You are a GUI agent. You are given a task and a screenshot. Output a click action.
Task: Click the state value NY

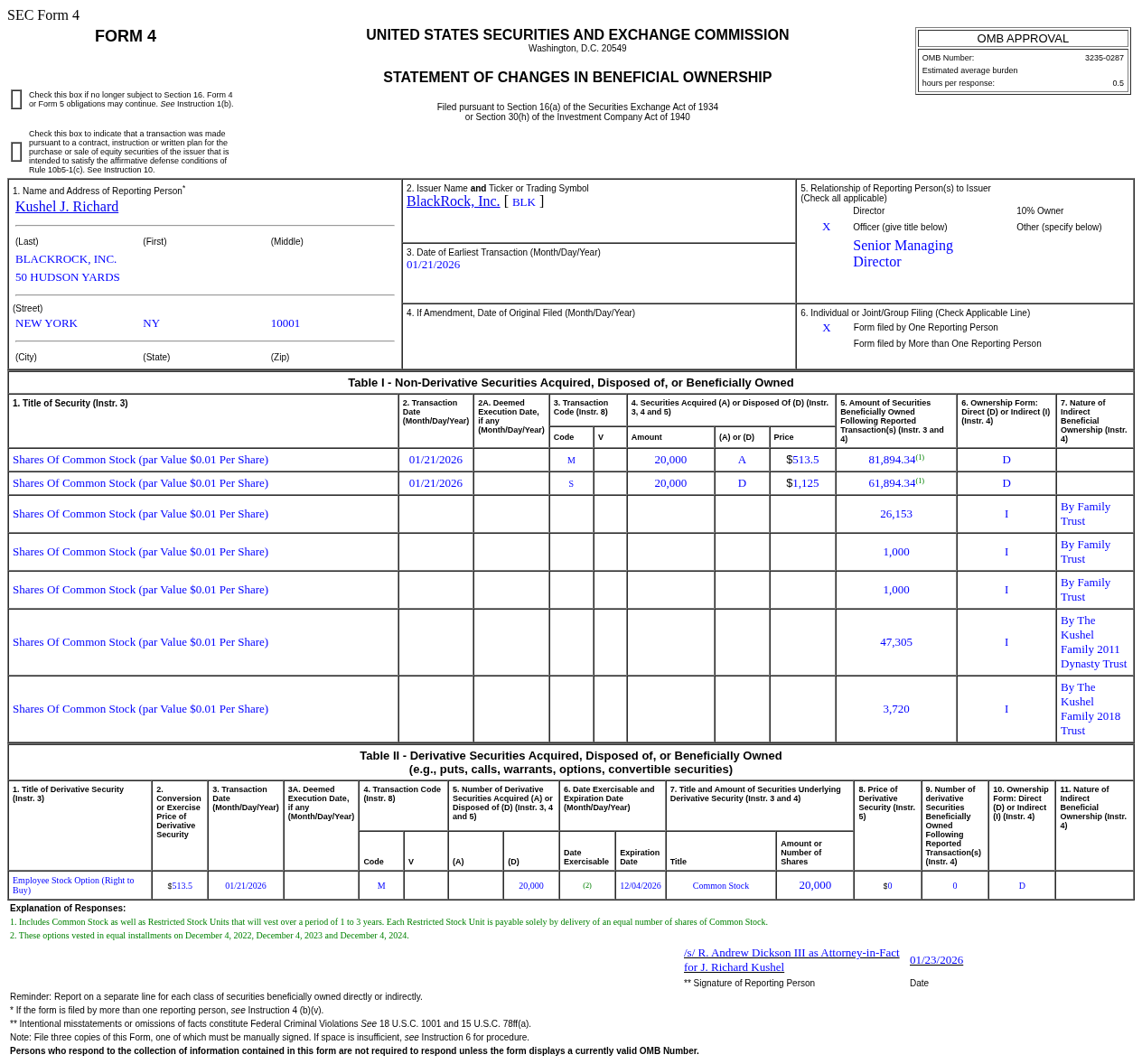pyautogui.click(x=151, y=323)
